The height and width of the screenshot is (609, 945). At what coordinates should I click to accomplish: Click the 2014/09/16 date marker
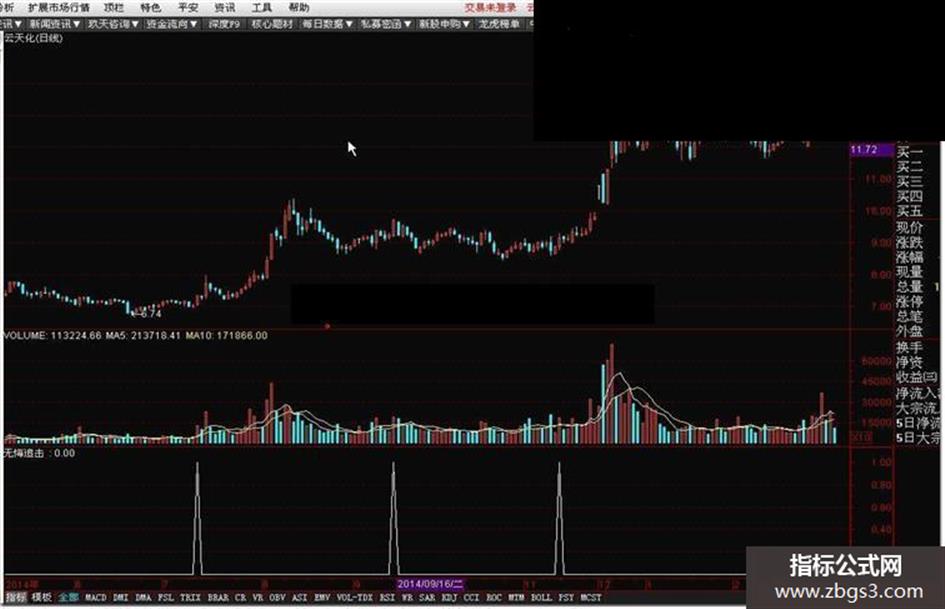430,584
